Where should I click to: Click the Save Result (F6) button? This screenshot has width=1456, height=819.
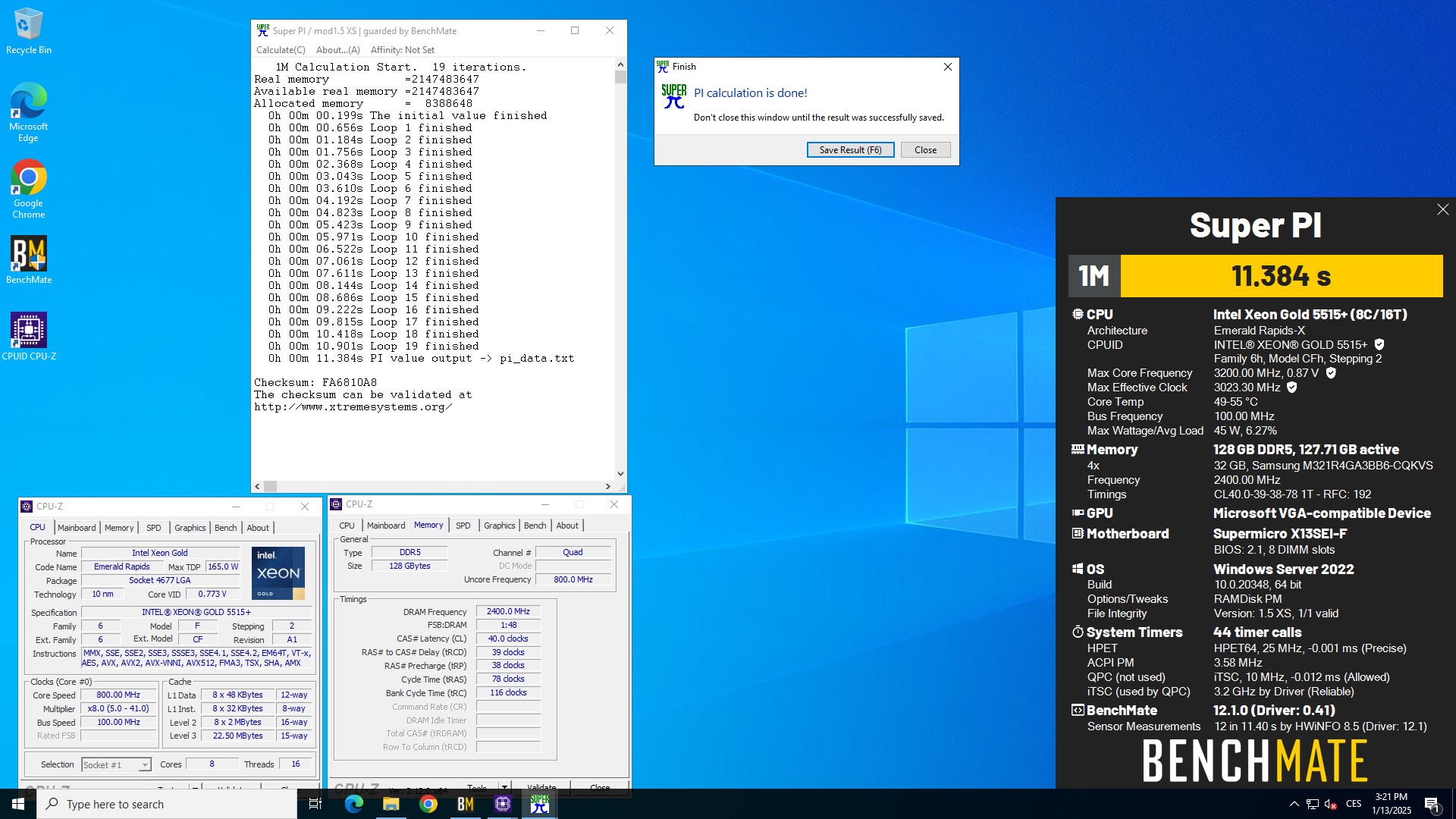point(850,149)
